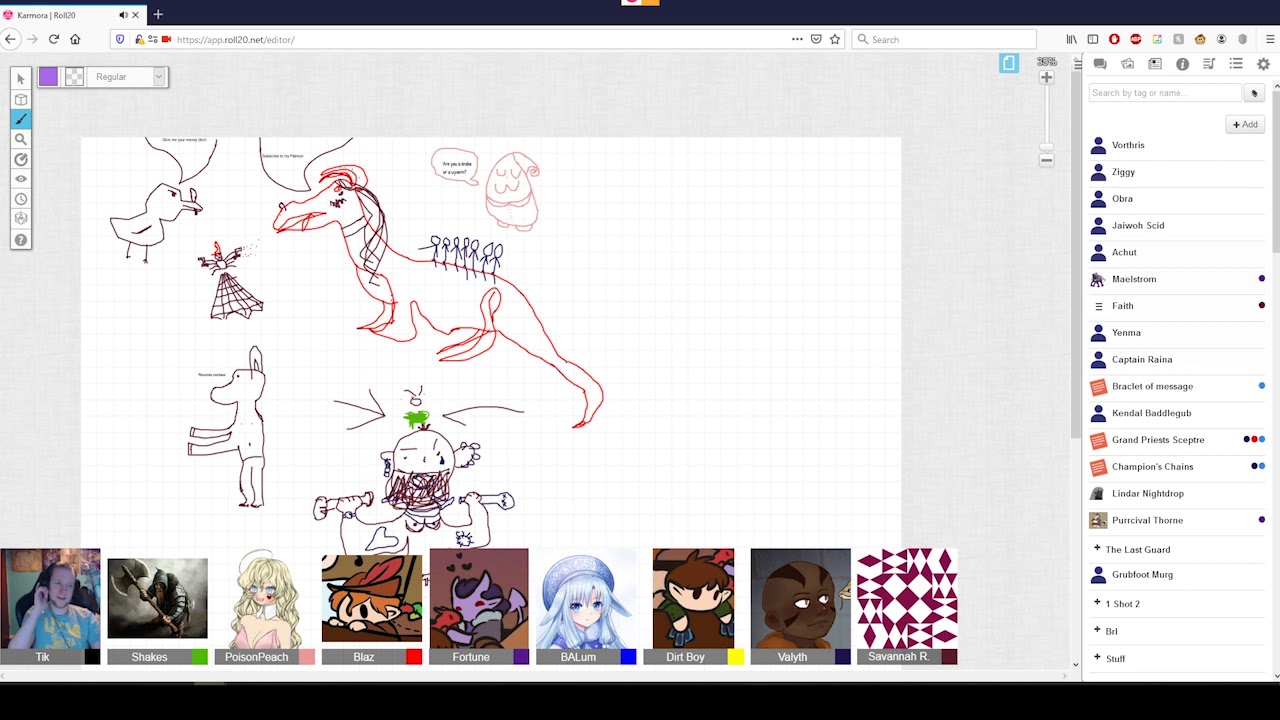Open the Grand Priests Sceptre handout

[1178, 440]
